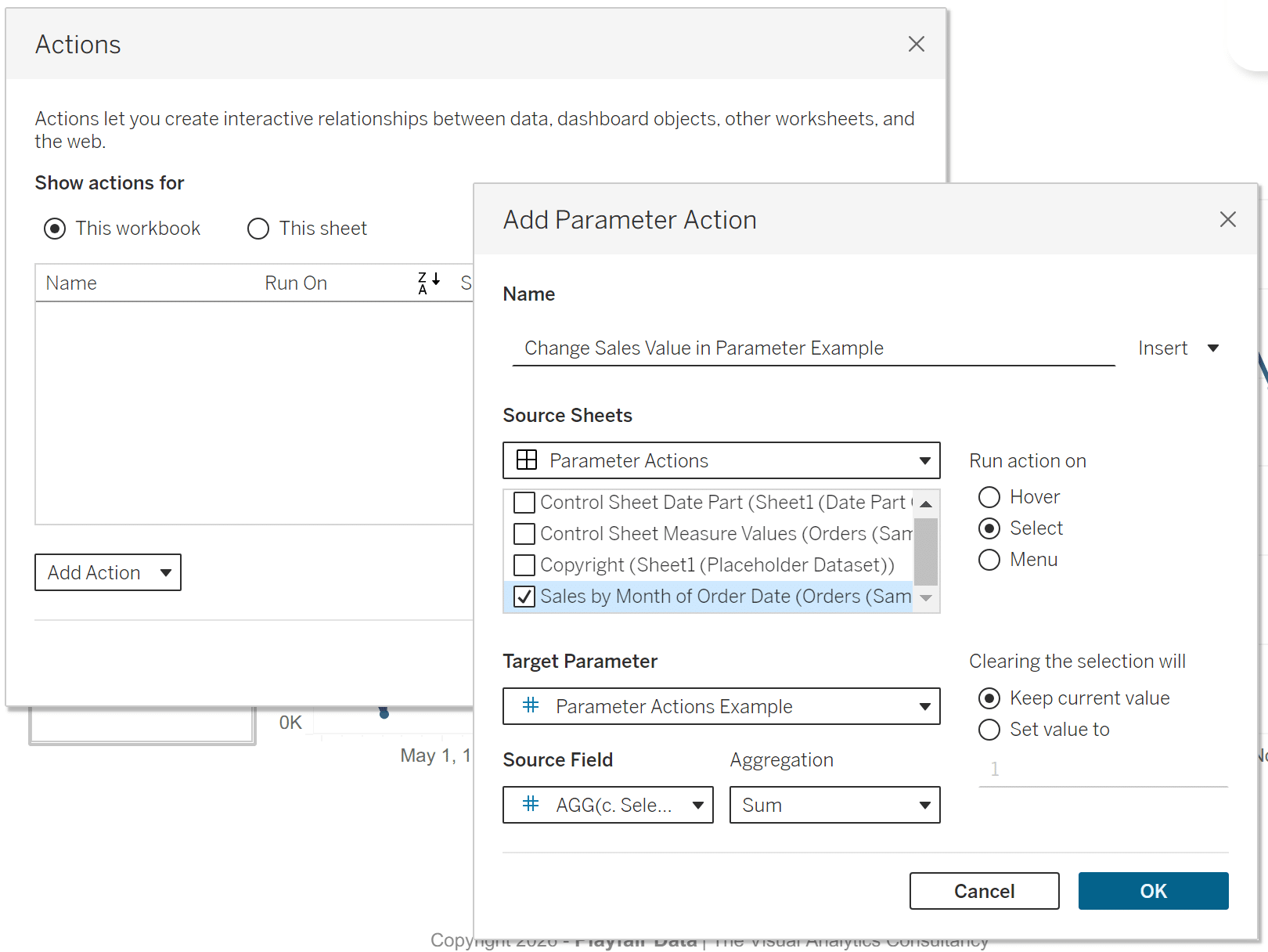Select the This sheet radio button

tap(258, 229)
